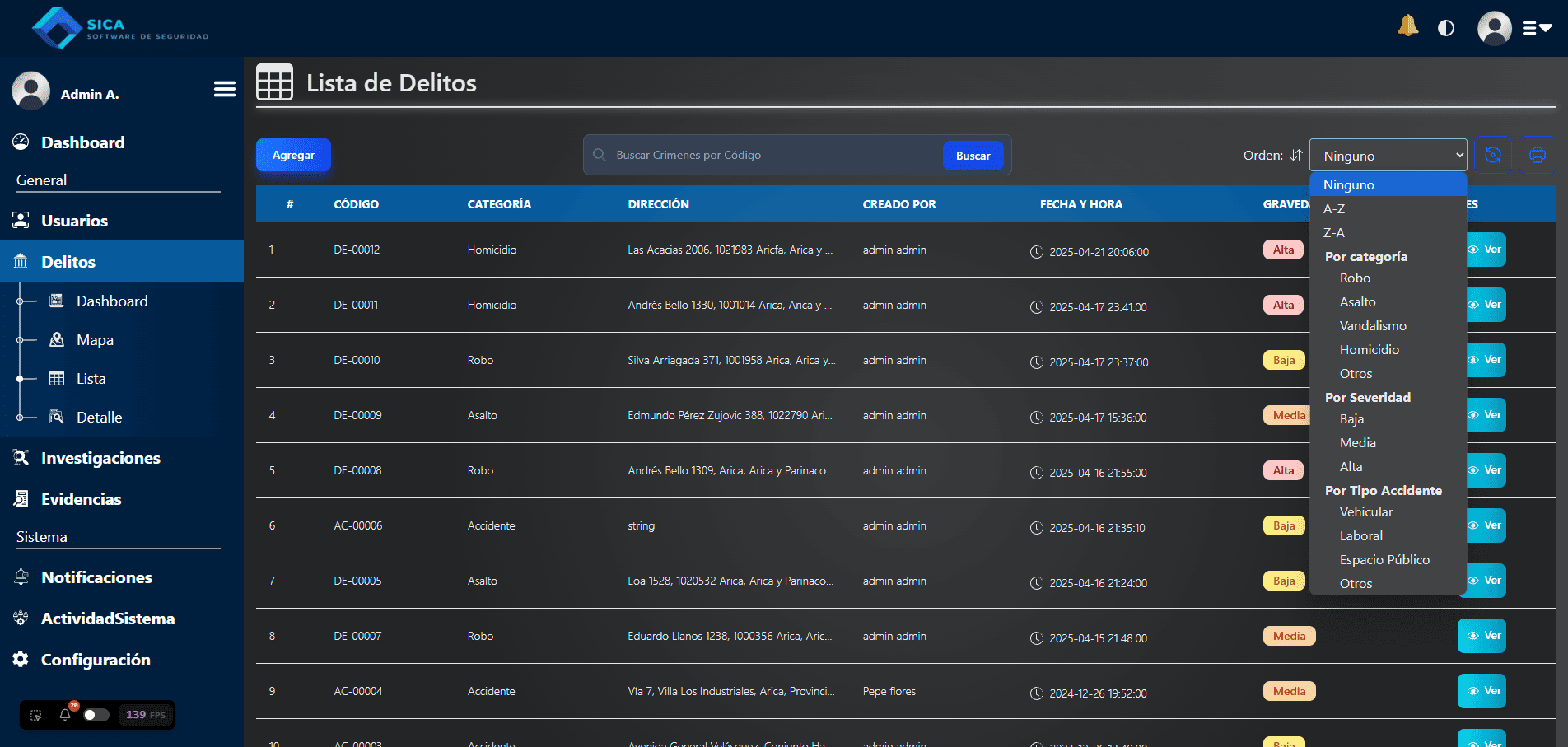Click the print icon in the top right

pos(1537,155)
